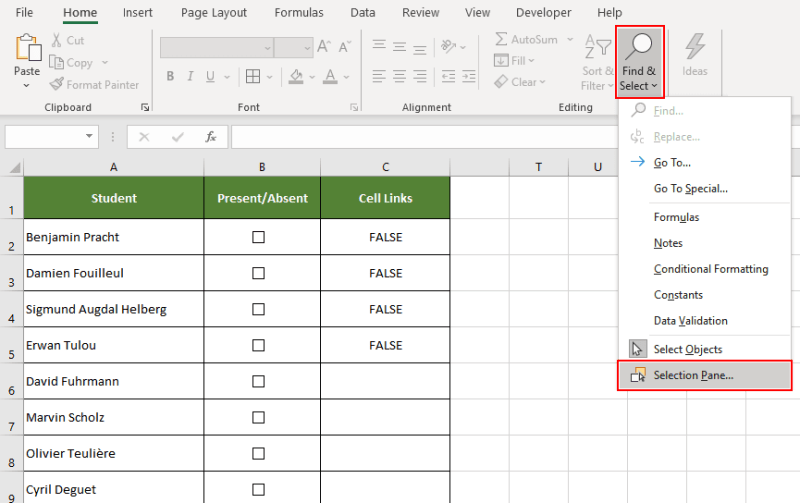
Task: Switch to the Page Layout tab
Action: click(214, 12)
